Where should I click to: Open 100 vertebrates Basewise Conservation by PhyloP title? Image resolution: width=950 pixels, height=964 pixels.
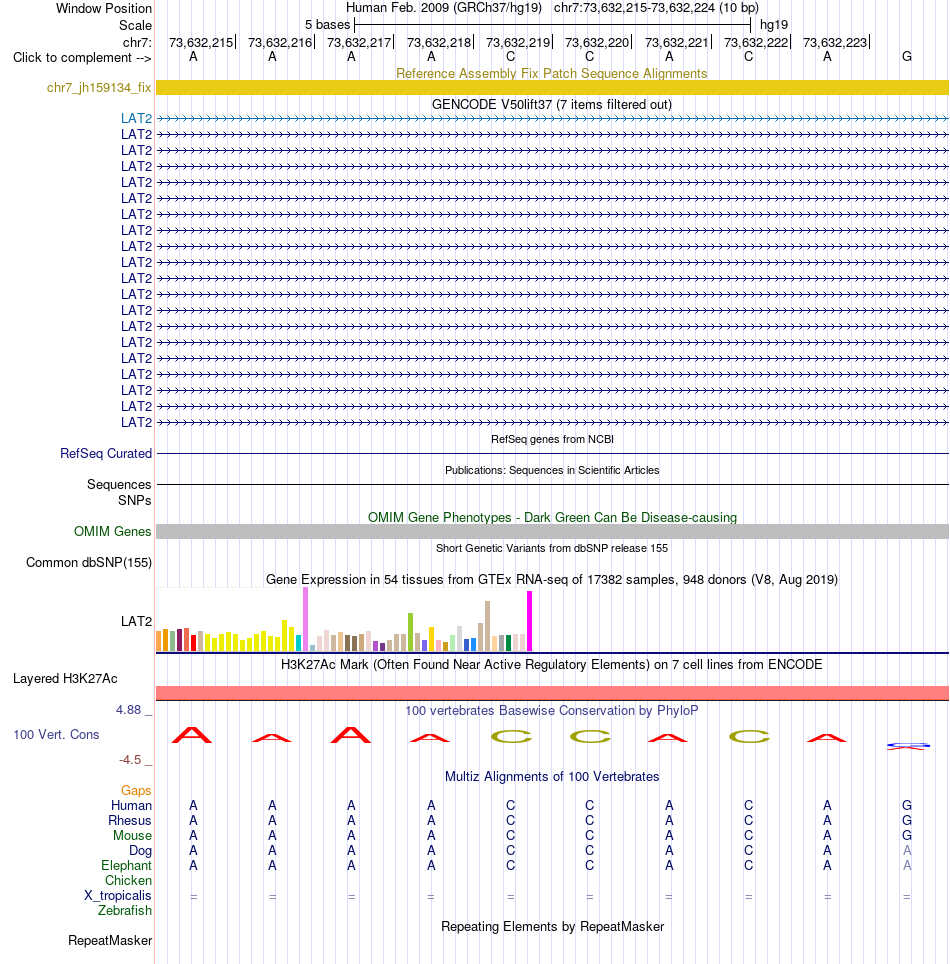(552, 711)
